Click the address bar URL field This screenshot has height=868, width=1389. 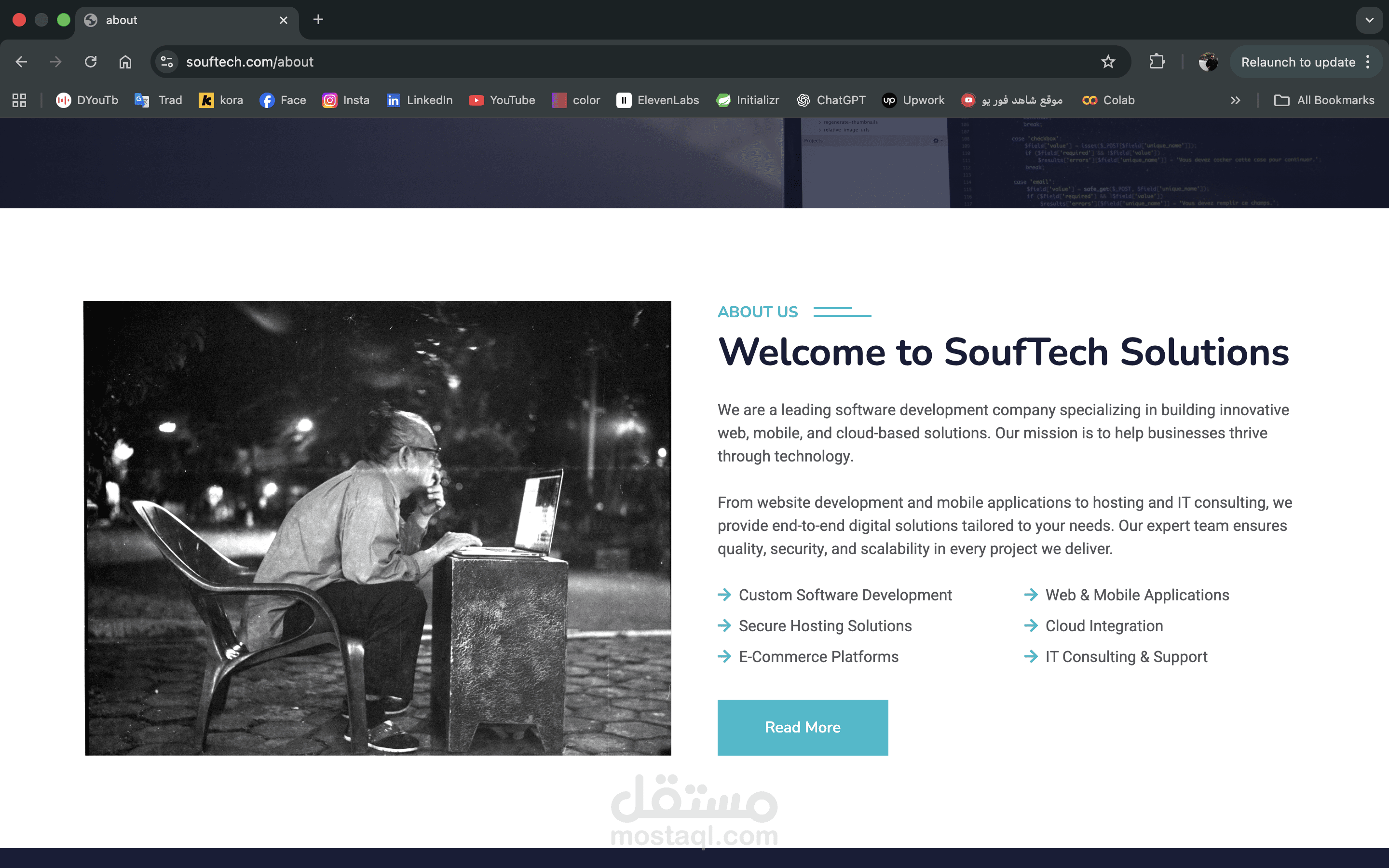point(574,62)
